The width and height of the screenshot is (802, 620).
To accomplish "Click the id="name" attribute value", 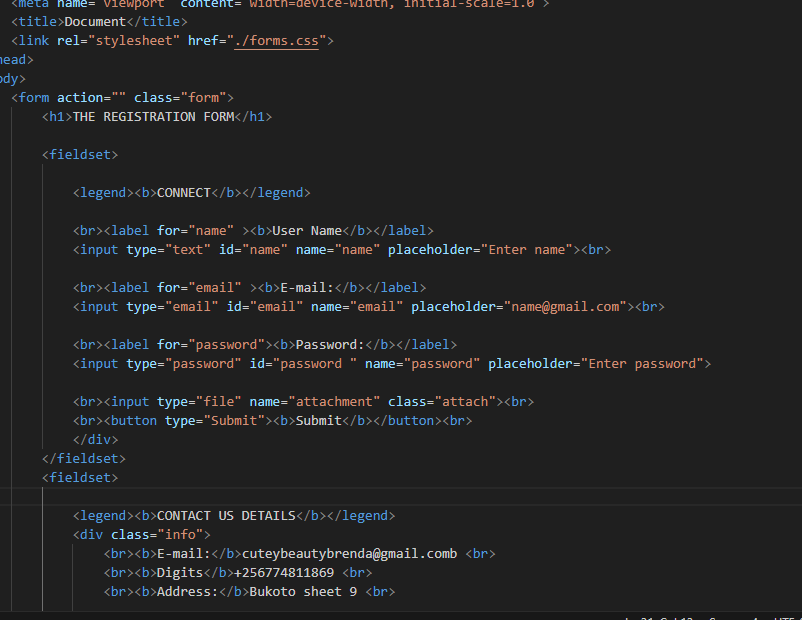I will [x=265, y=250].
